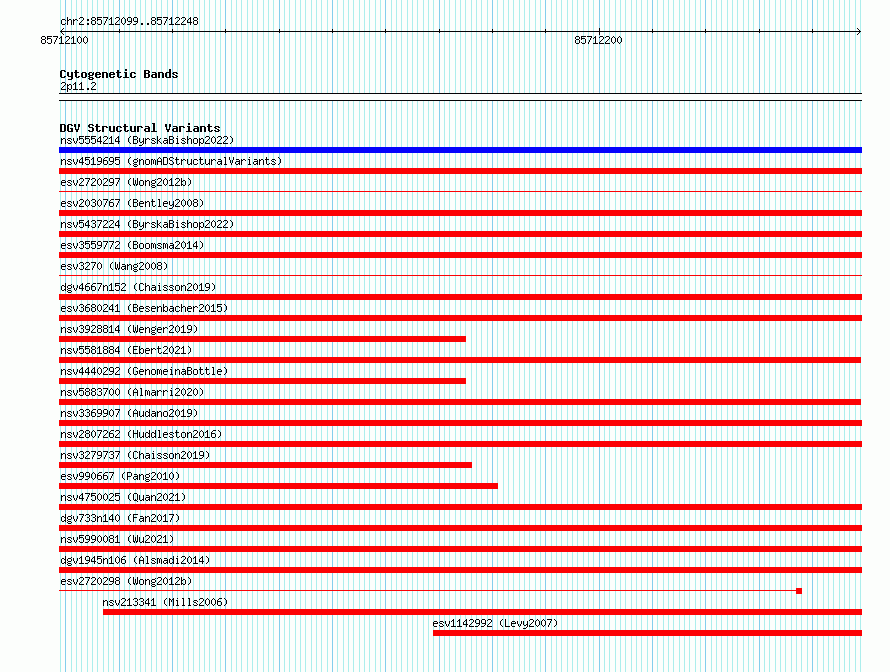Open nsv4519695 (gnomADStructuralVariants) label
The height and width of the screenshot is (672, 890).
point(171,161)
